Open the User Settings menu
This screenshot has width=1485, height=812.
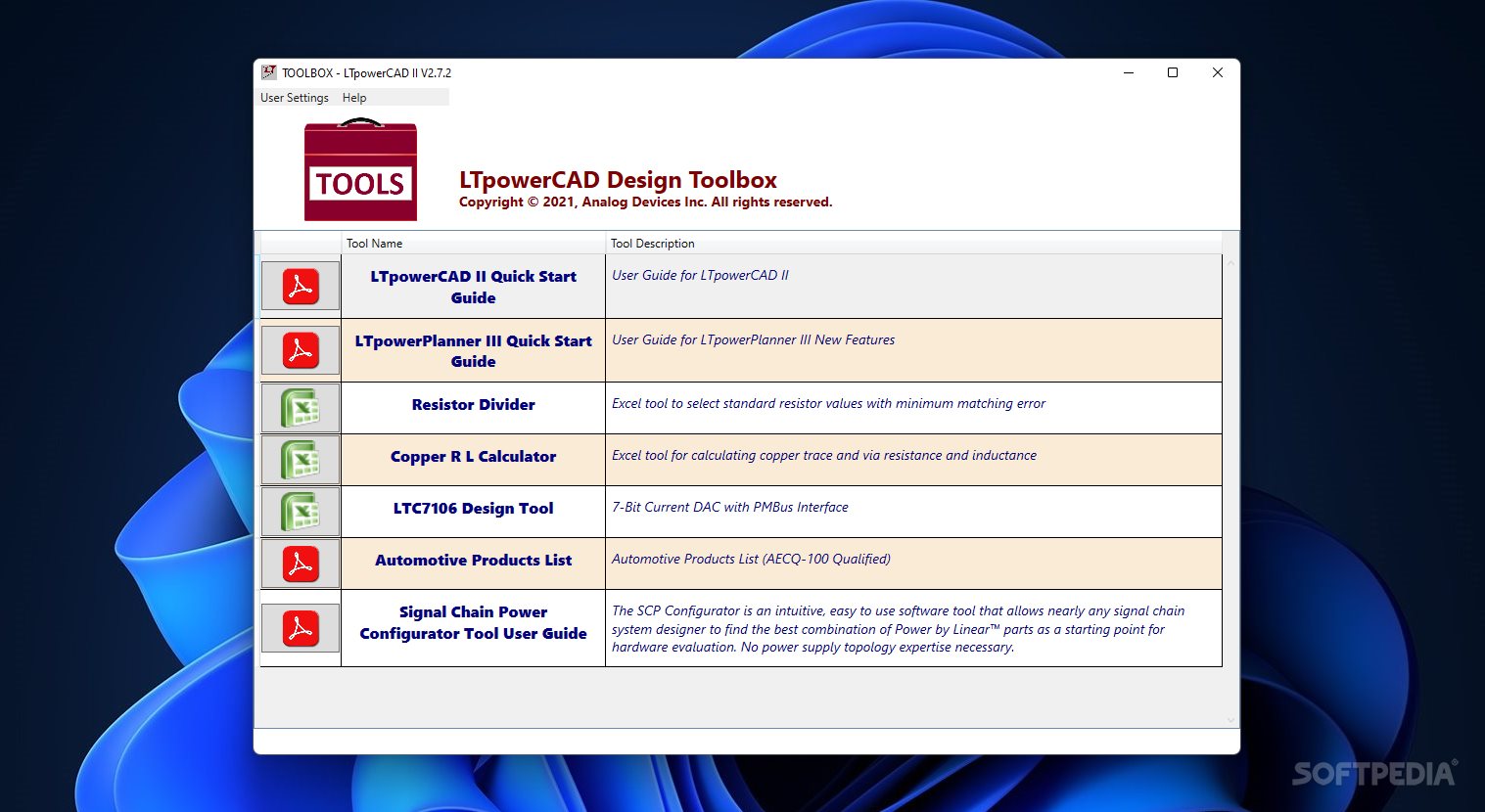(295, 98)
